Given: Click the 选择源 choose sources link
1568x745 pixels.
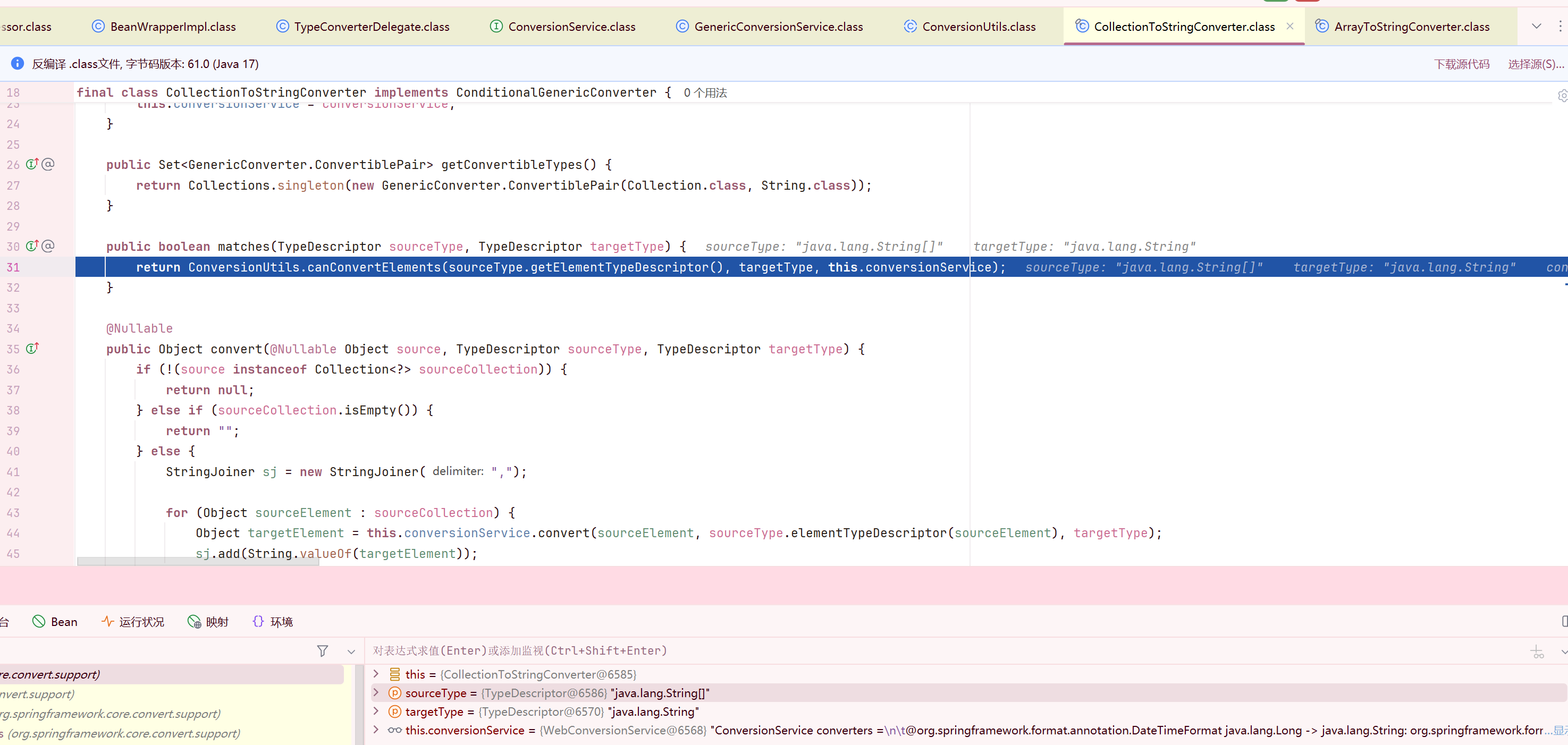Looking at the screenshot, I should (1535, 64).
